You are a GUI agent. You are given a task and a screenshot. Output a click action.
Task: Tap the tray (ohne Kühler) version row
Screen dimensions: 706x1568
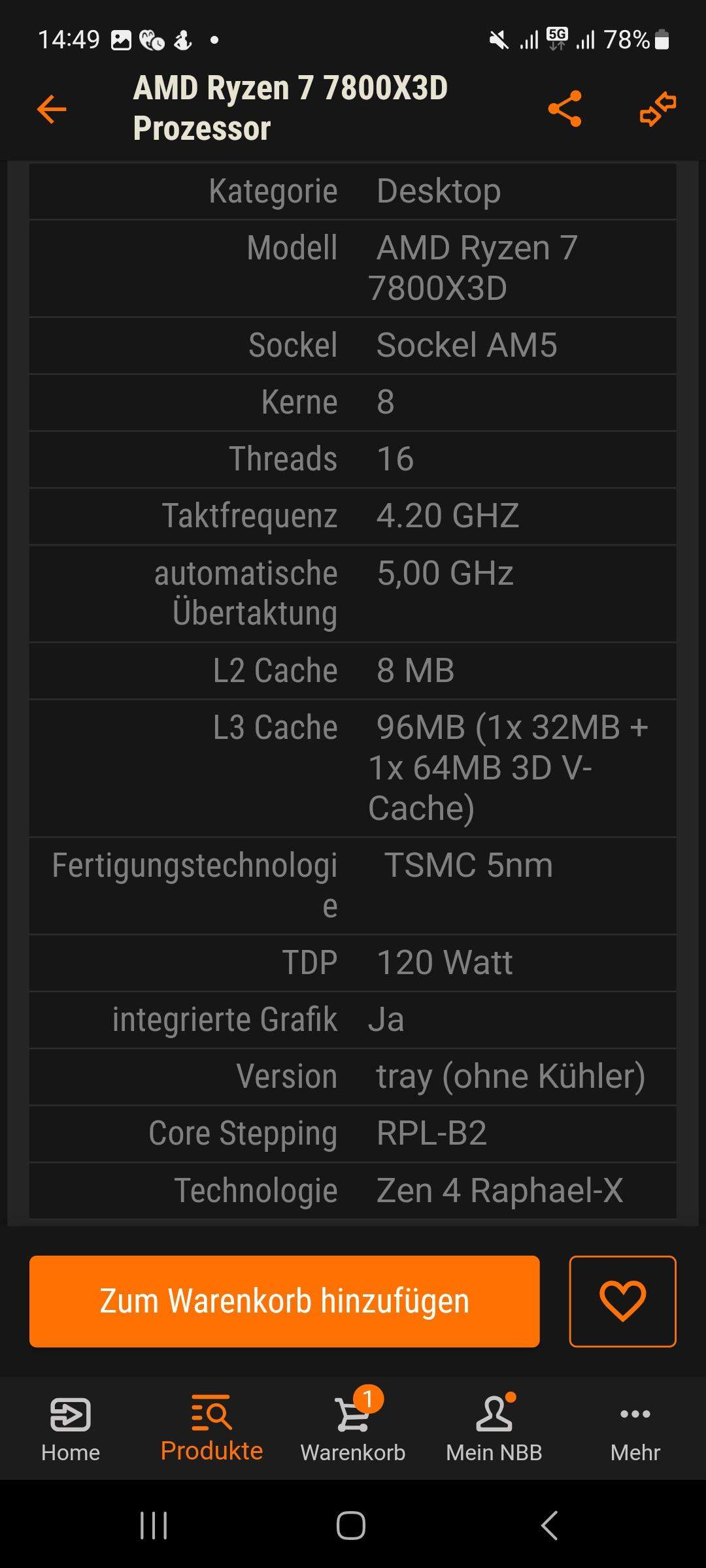353,1076
